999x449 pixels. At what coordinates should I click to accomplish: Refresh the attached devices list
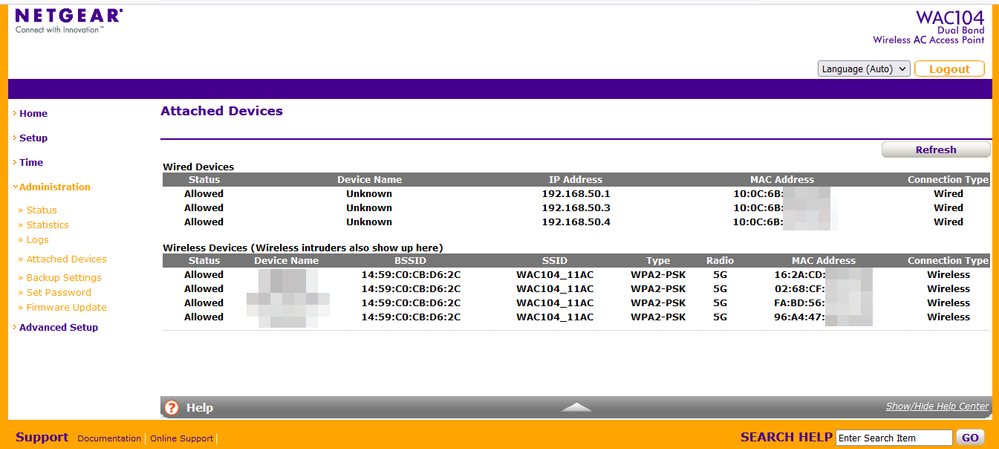click(935, 150)
